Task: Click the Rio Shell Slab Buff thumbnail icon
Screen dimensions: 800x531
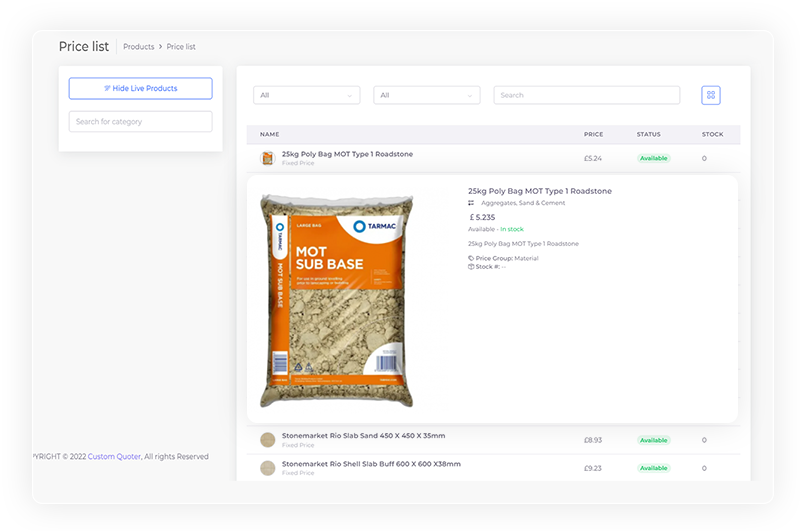Action: point(267,468)
